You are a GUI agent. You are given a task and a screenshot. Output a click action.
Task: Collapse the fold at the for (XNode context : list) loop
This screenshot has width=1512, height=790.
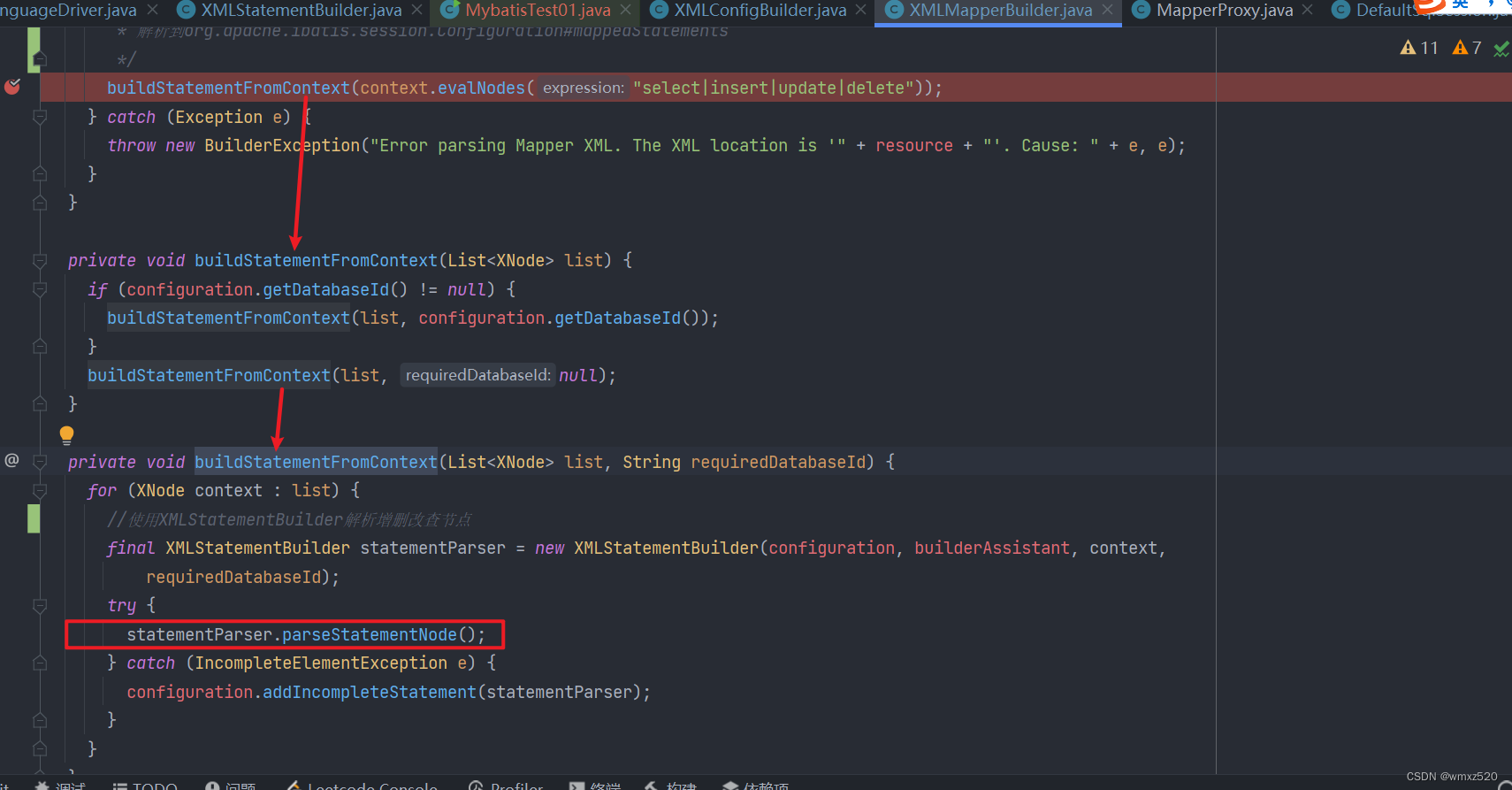(40, 490)
